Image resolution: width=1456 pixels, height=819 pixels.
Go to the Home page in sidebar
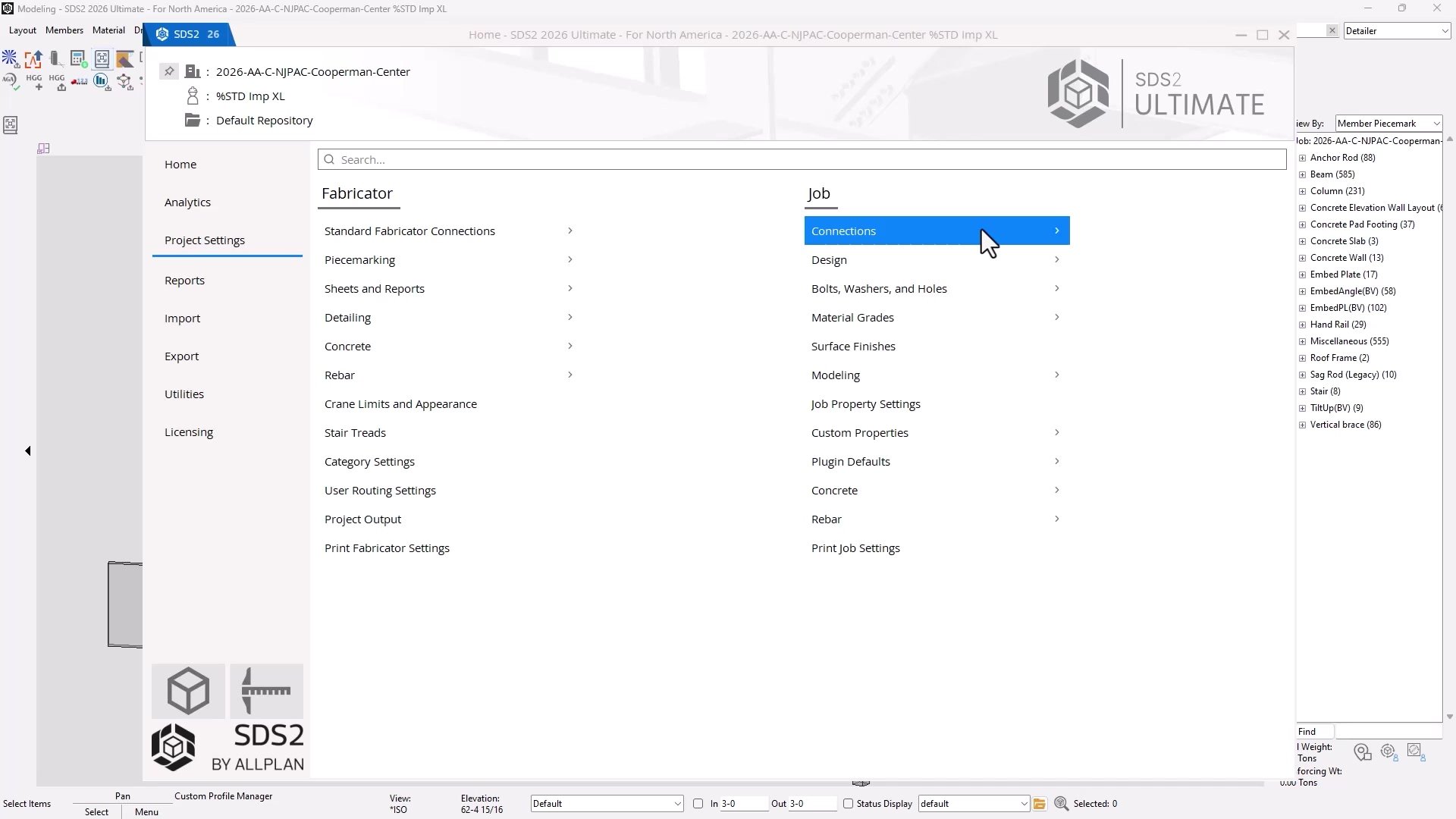point(180,164)
